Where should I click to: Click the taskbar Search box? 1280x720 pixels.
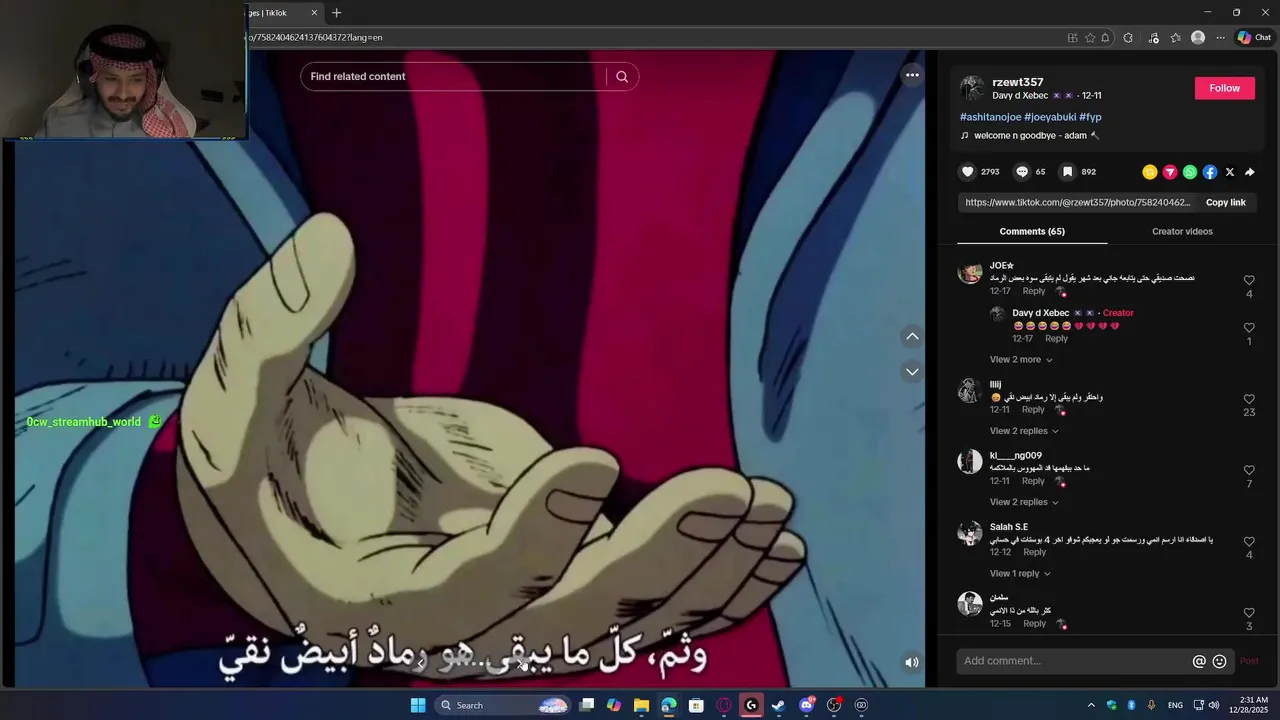[x=504, y=705]
